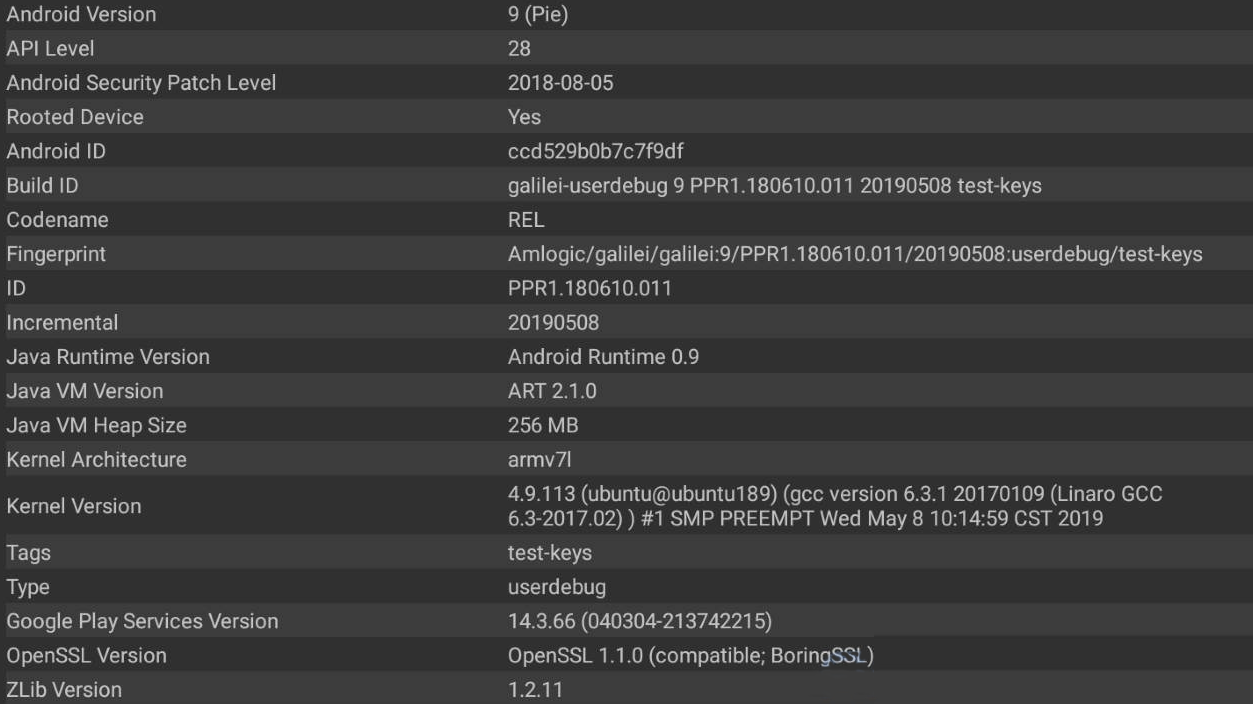
Task: Select the Java VM Heap Size row
Action: (626, 425)
